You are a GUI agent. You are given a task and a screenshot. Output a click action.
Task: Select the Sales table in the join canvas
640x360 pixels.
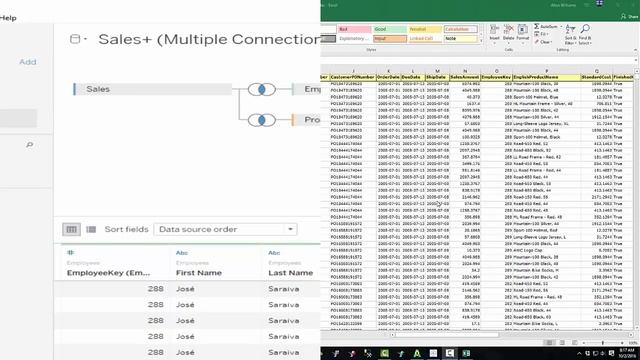tap(153, 89)
